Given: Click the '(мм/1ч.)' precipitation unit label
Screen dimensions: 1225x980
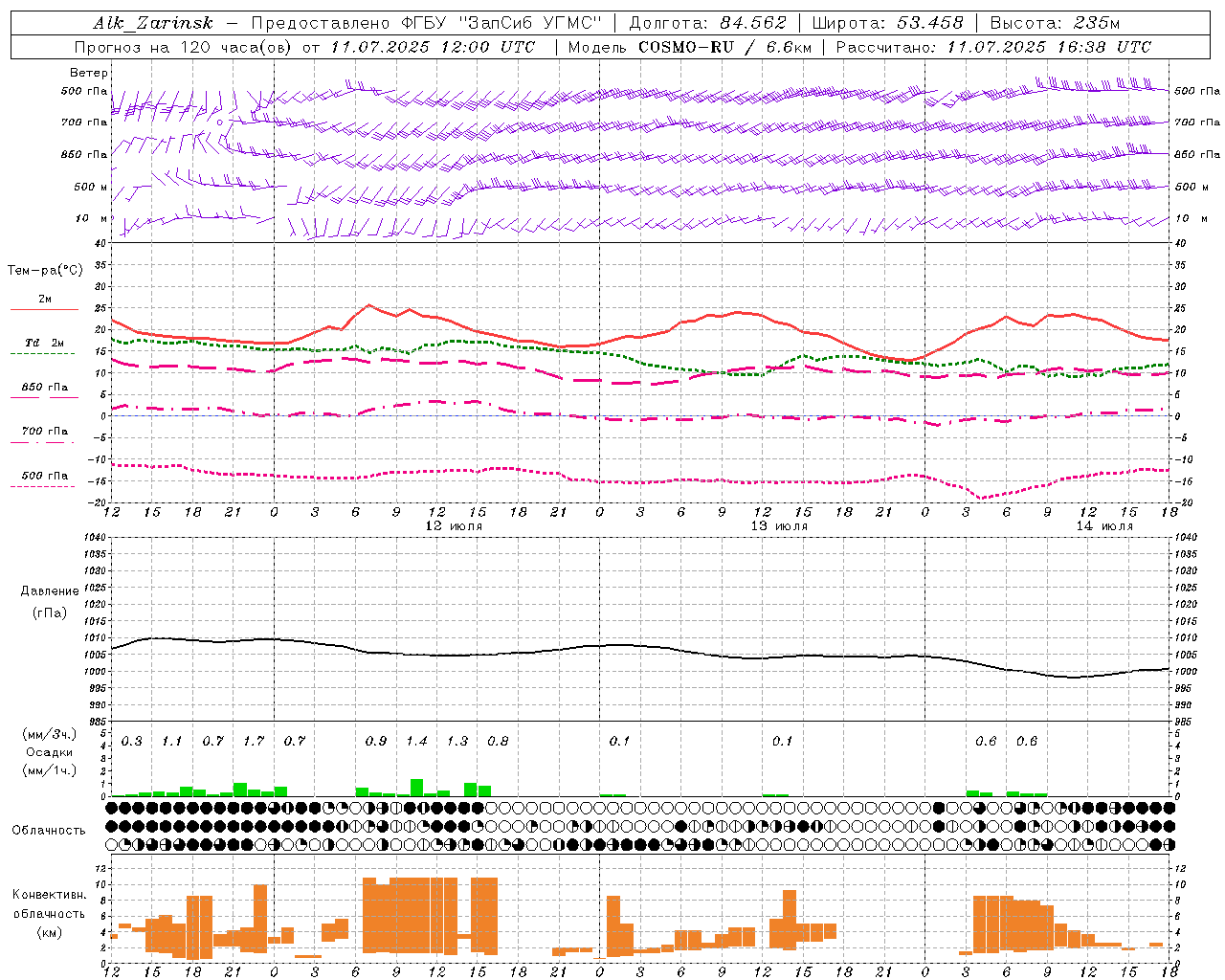Looking at the screenshot, I should [x=49, y=770].
